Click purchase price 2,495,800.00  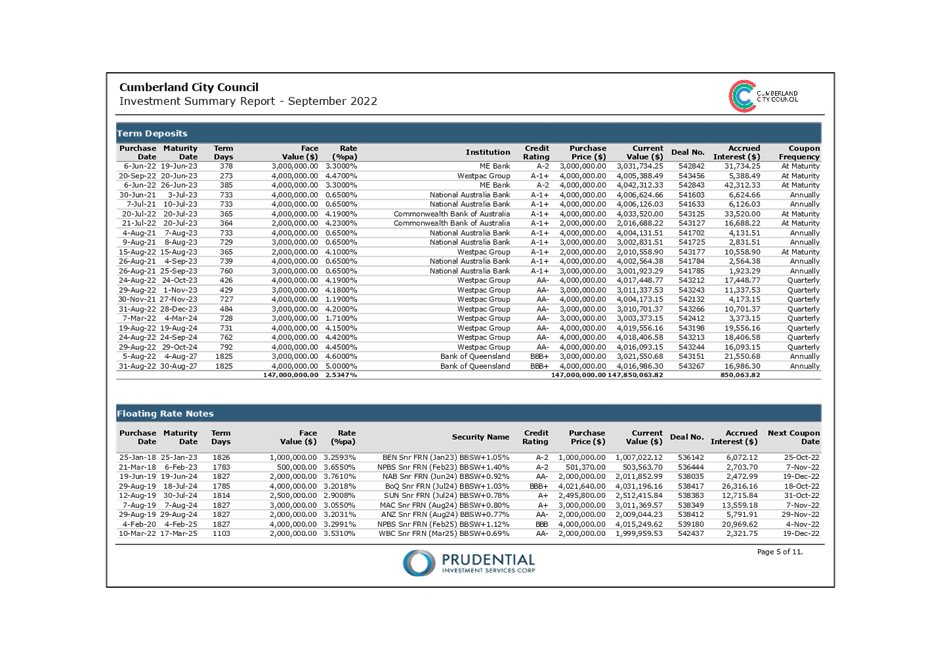pyautogui.click(x=582, y=496)
